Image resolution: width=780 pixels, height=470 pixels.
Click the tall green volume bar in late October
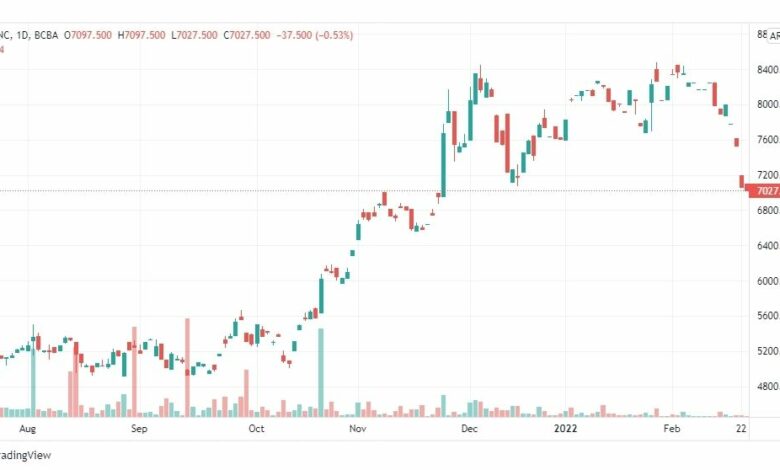[x=321, y=373]
